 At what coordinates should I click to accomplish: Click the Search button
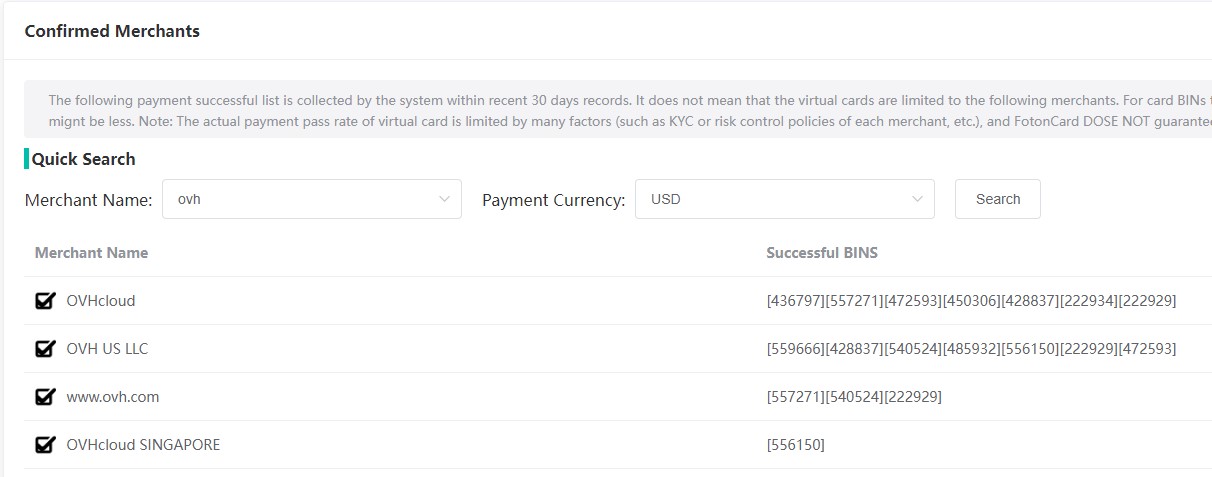998,199
